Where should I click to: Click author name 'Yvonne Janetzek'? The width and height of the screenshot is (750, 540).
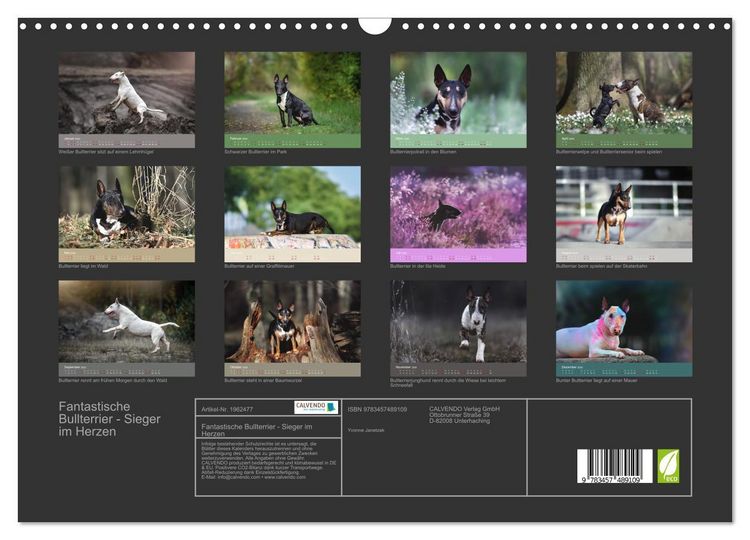(x=366, y=430)
